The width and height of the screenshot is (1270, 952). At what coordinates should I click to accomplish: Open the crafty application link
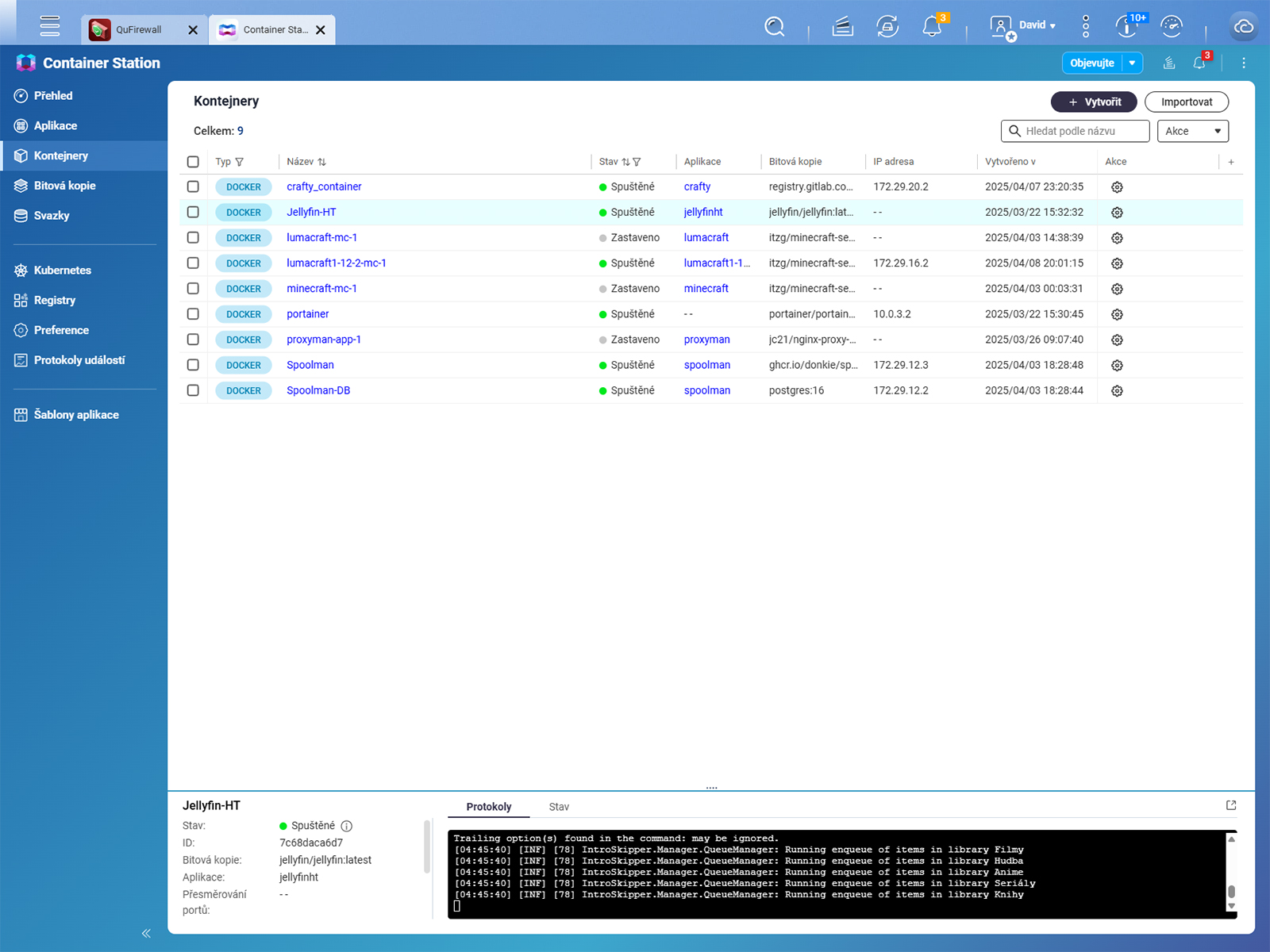(697, 186)
